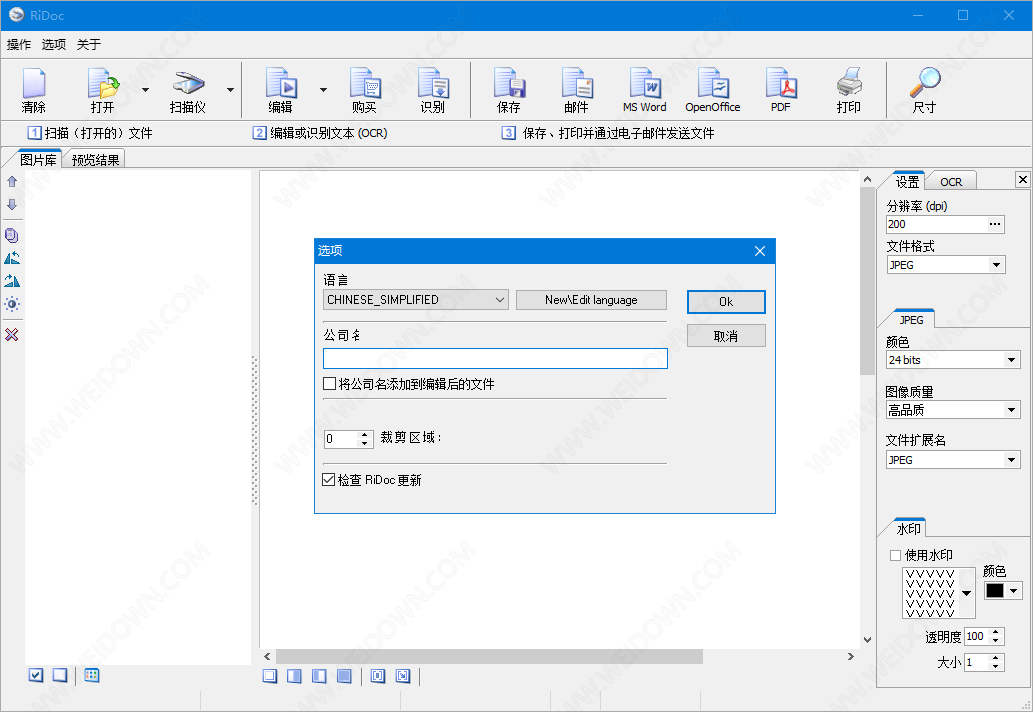Viewport: 1033px width, 712px height.
Task: Close the right settings panel with X
Action: (1022, 179)
